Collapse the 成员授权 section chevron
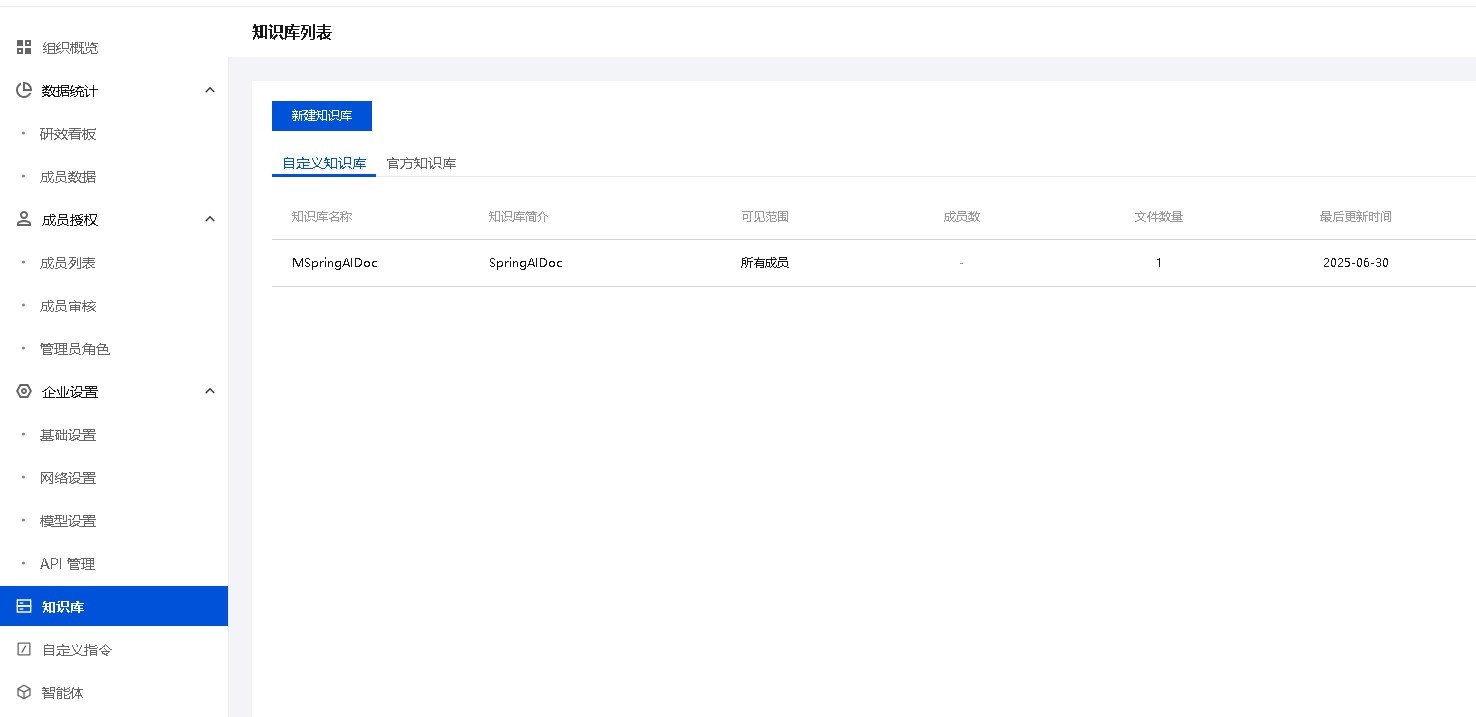The image size is (1476, 717). pyautogui.click(x=210, y=219)
